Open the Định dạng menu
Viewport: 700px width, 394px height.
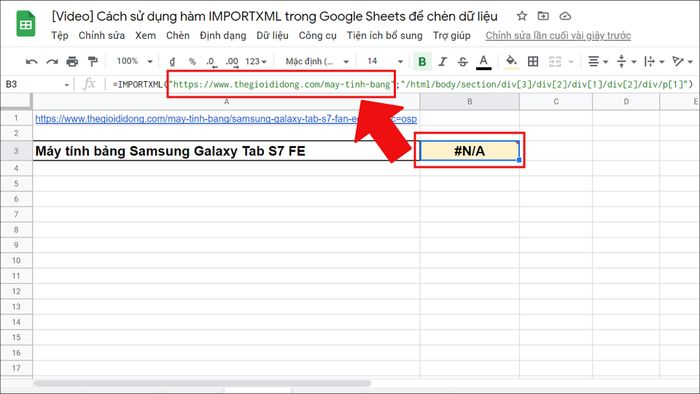coord(223,35)
